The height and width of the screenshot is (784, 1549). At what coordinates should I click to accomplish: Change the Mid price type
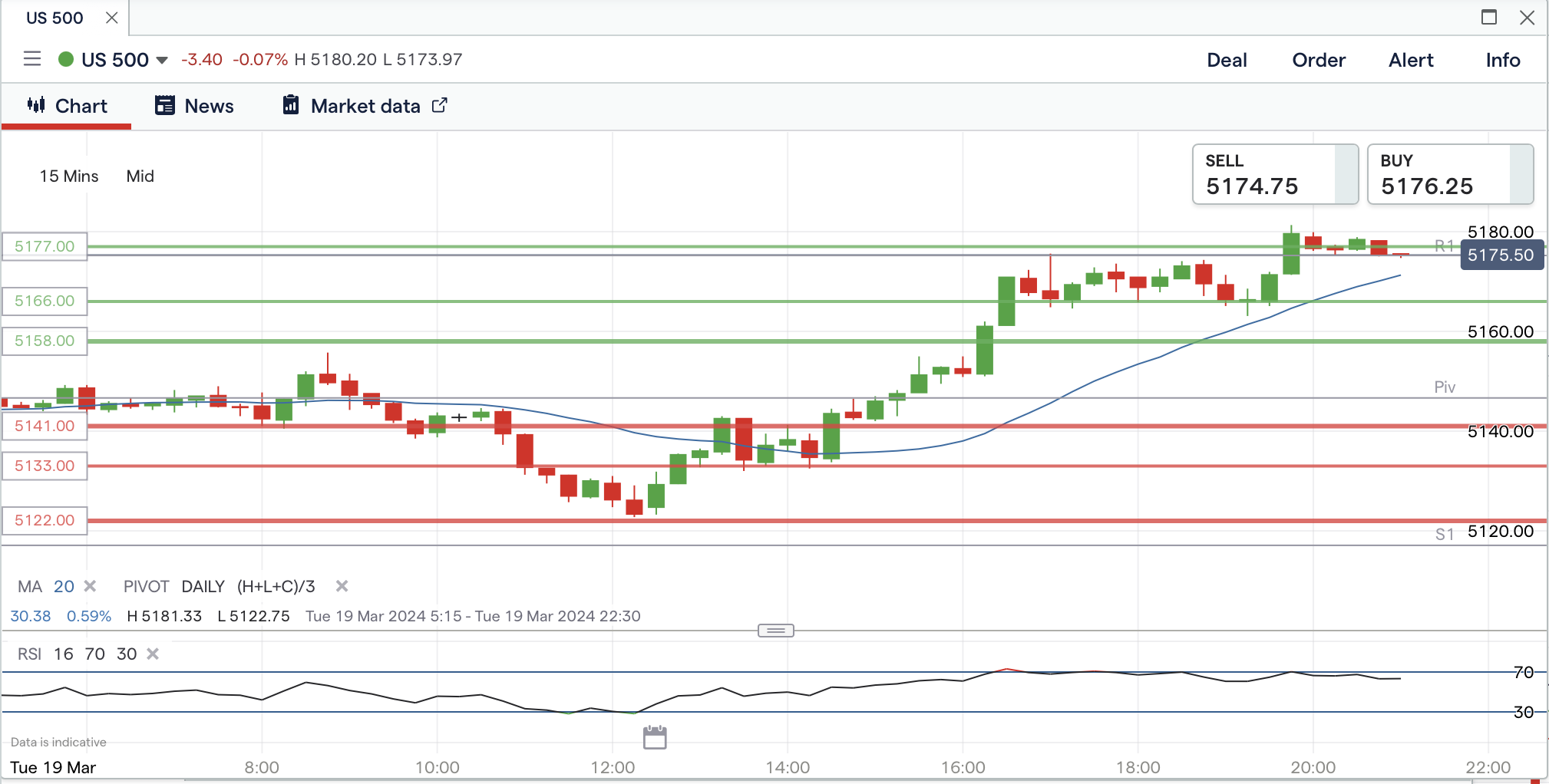point(140,176)
